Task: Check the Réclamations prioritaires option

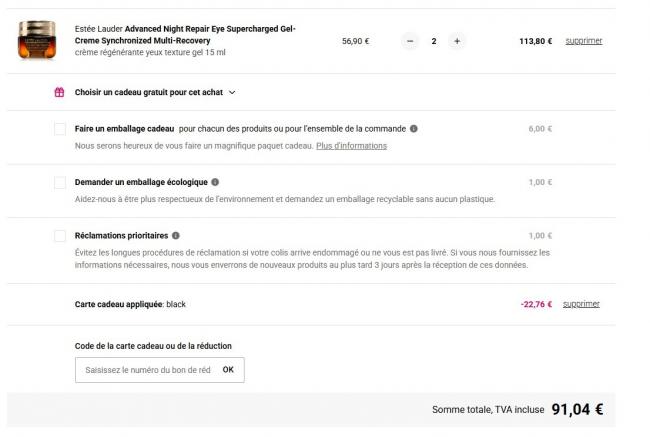Action: click(x=60, y=235)
